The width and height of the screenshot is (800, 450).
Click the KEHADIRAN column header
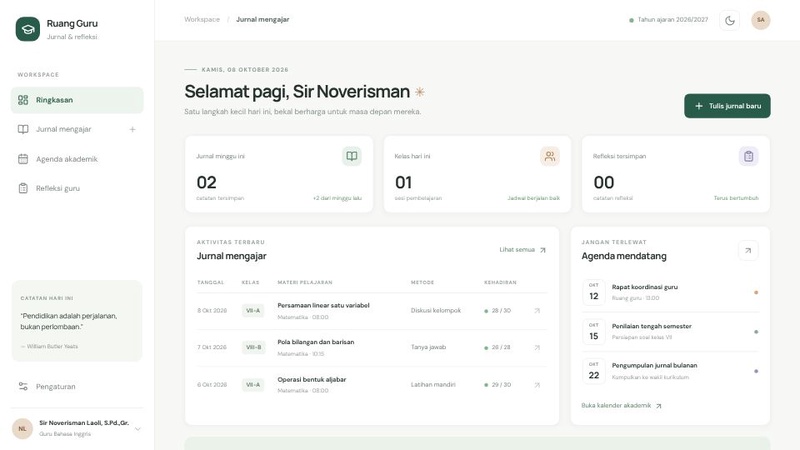(500, 282)
